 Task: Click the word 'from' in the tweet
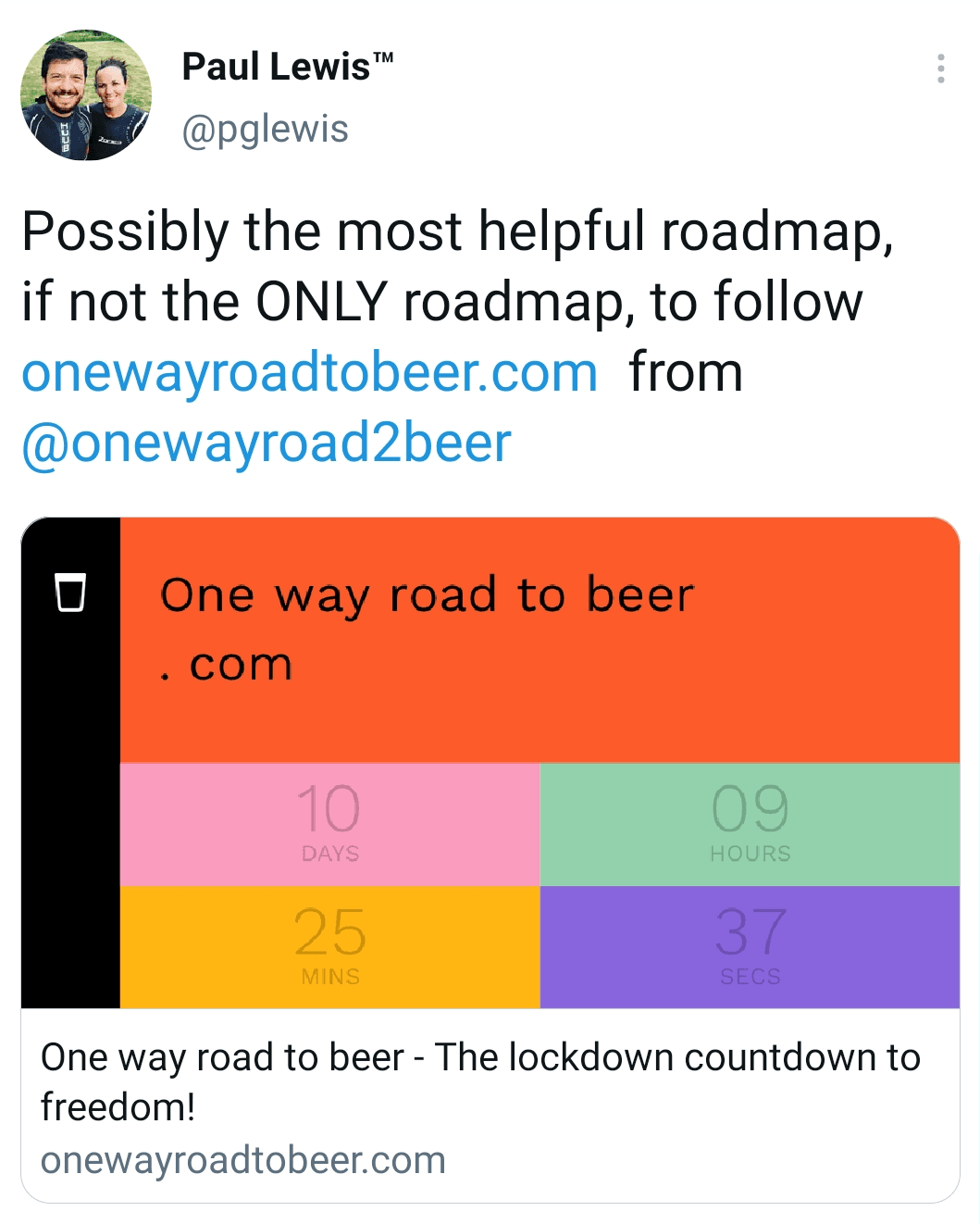(x=686, y=373)
